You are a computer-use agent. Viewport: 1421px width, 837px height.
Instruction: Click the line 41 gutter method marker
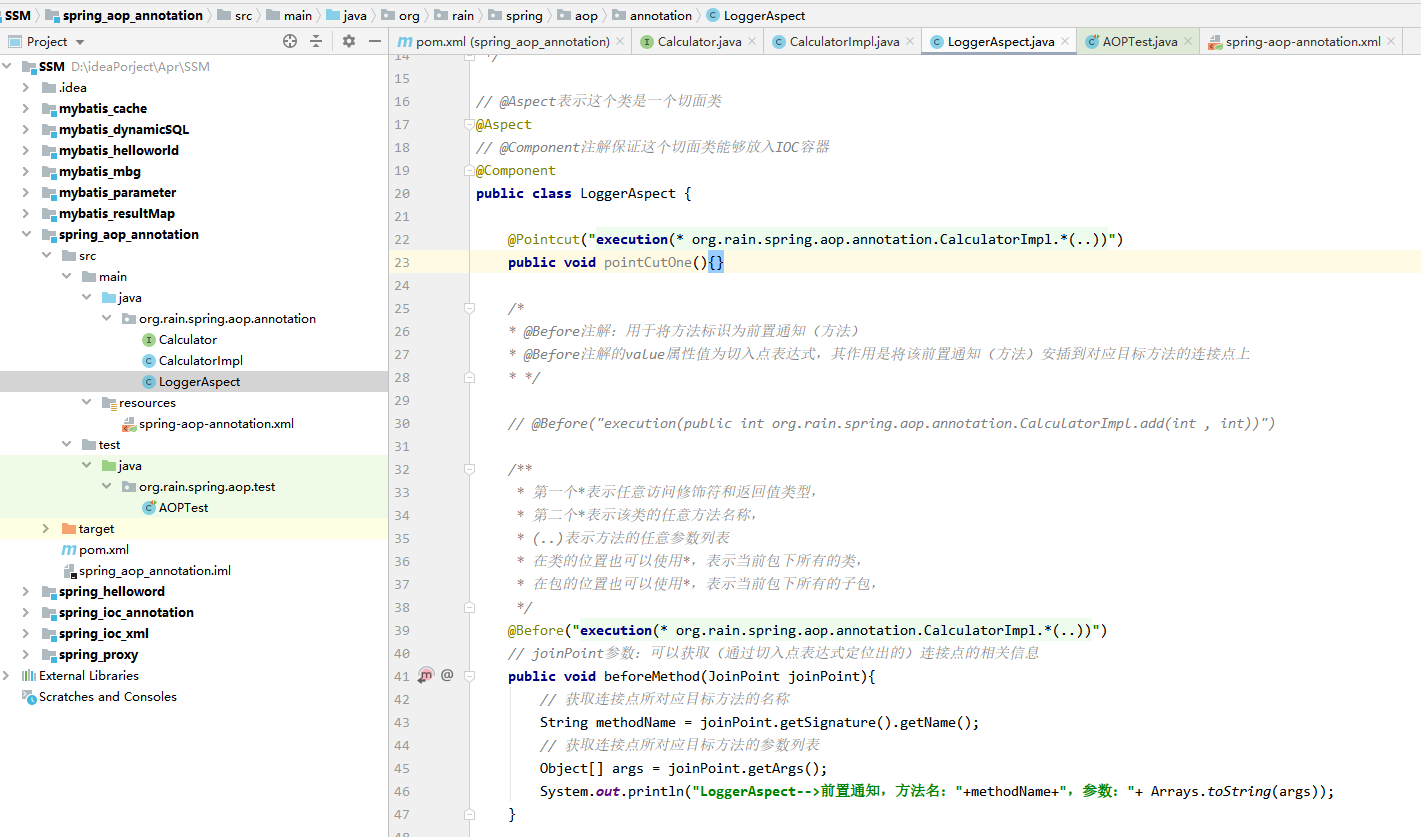pos(426,675)
